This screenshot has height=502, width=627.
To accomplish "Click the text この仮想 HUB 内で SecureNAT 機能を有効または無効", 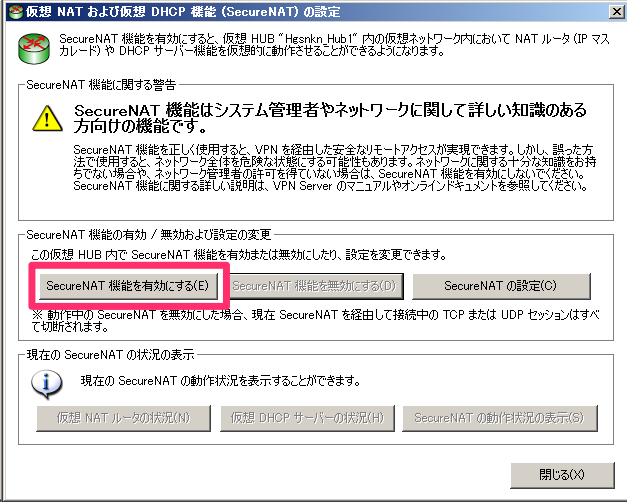I will point(239,255).
